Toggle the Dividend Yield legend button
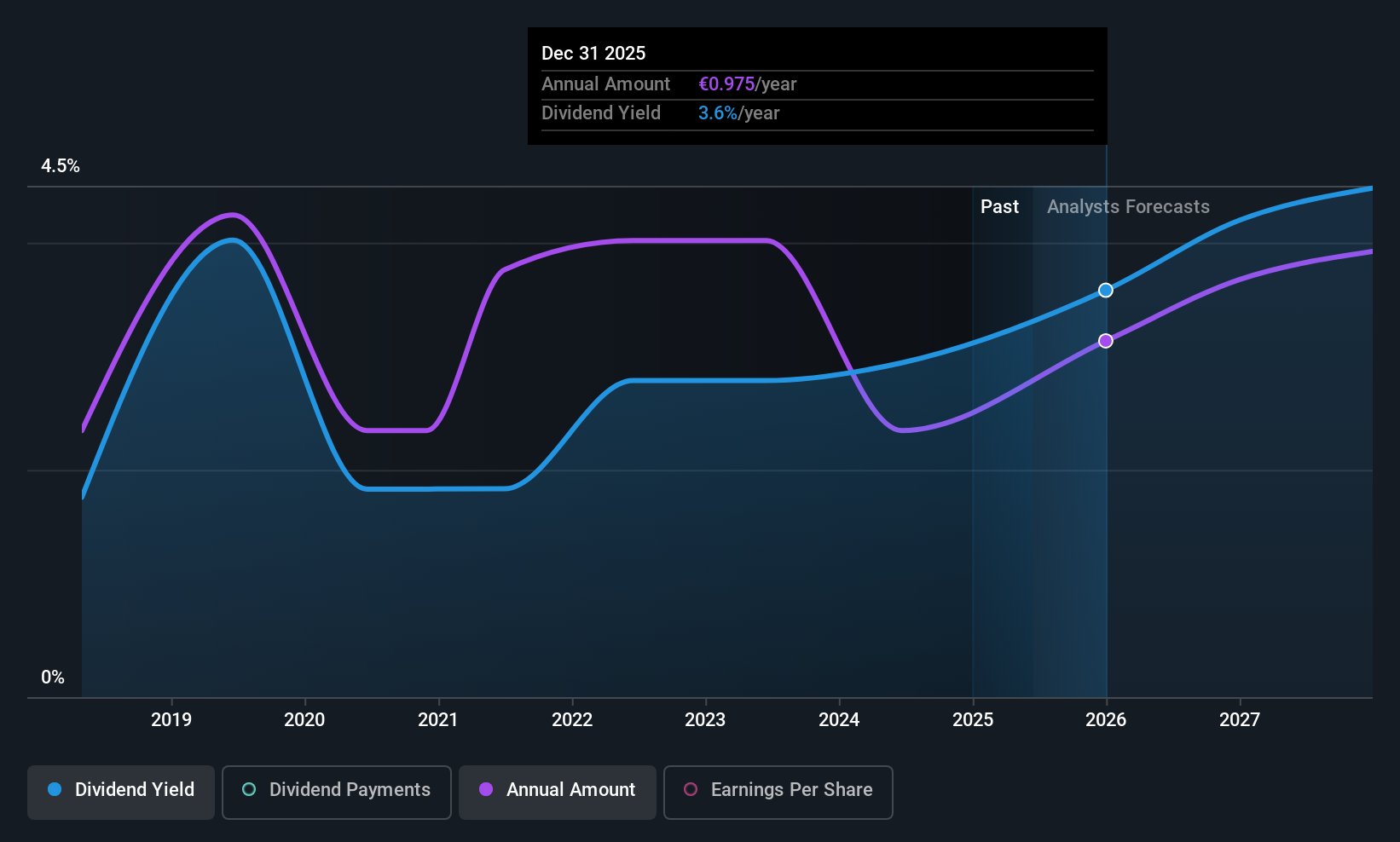Image resolution: width=1400 pixels, height=842 pixels. pos(121,793)
